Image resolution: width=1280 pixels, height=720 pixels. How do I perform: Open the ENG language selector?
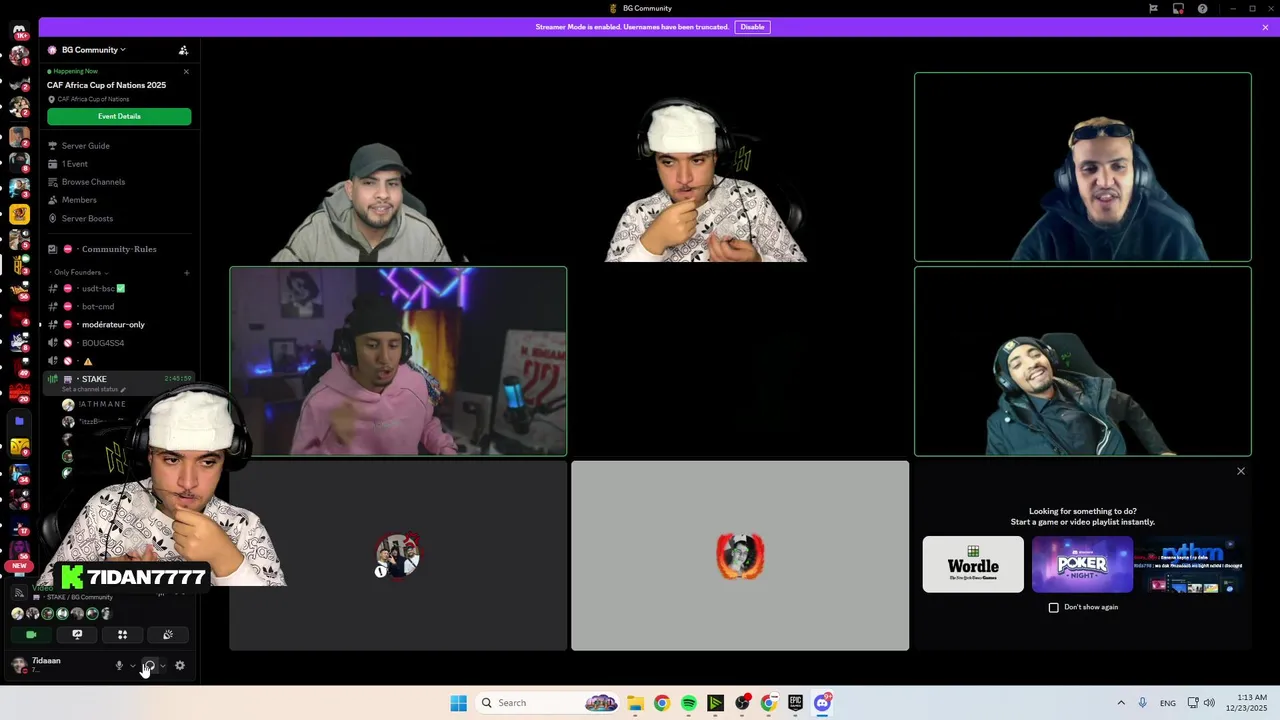(x=1168, y=703)
